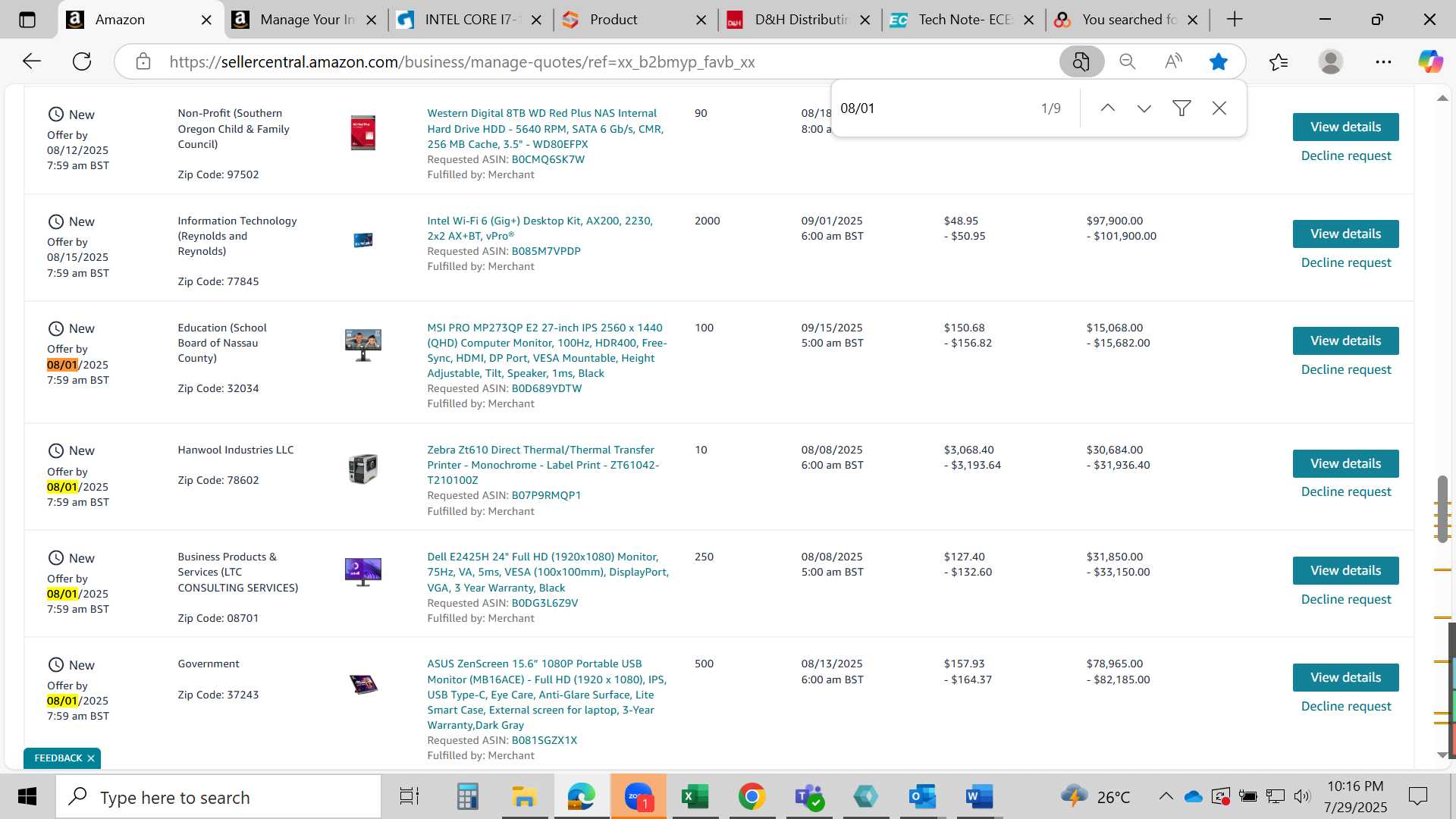
Task: Switch to D&H Distributing tab
Action: click(800, 20)
